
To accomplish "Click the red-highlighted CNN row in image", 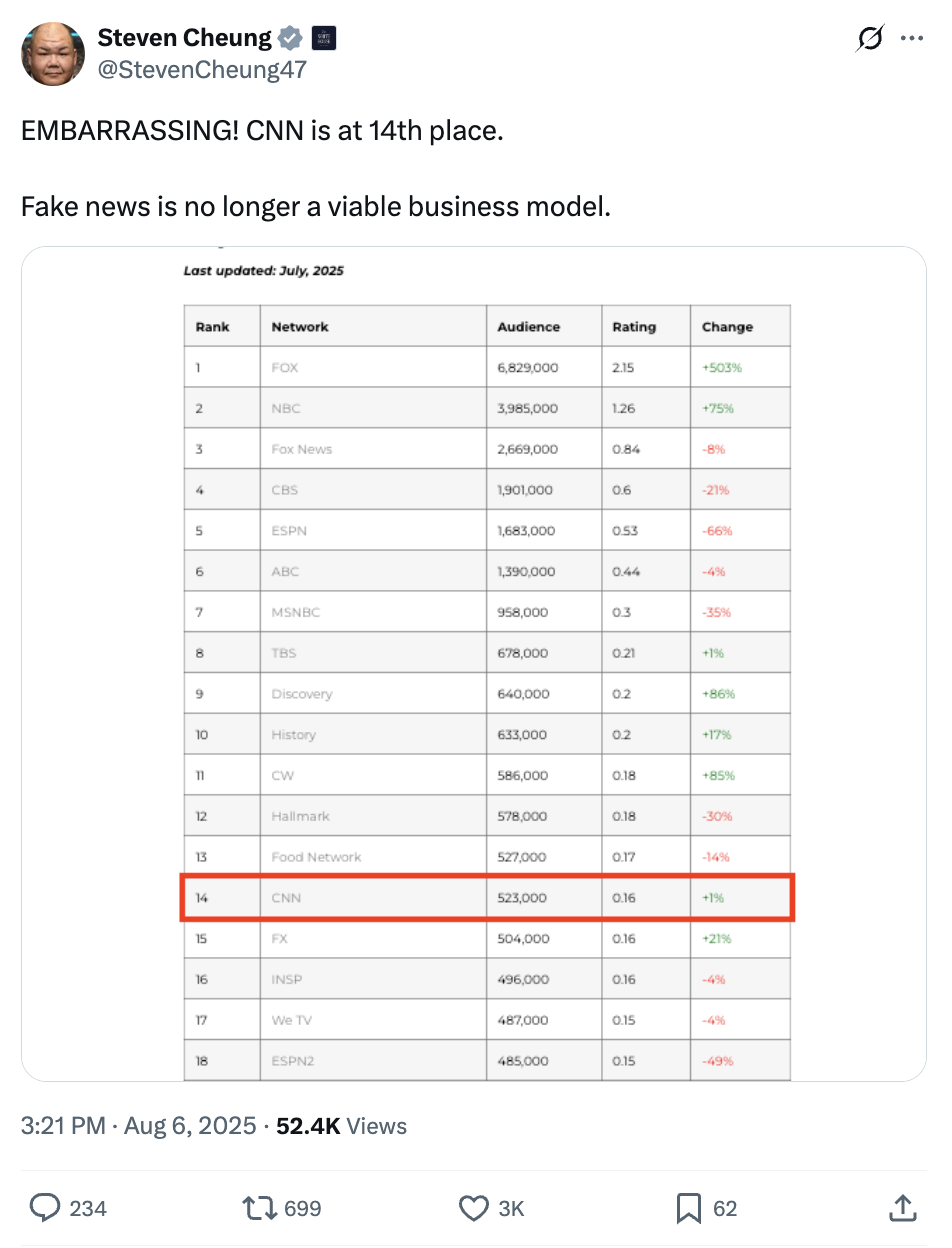I will click(x=487, y=898).
